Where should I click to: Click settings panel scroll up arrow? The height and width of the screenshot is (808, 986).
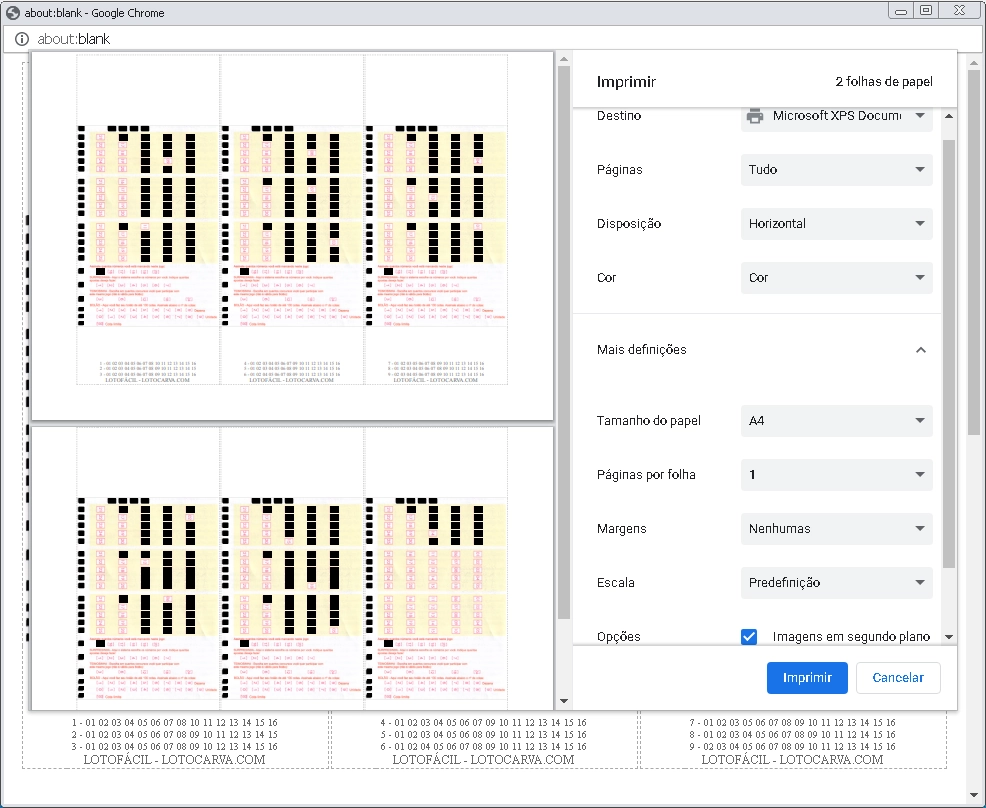tap(949, 116)
